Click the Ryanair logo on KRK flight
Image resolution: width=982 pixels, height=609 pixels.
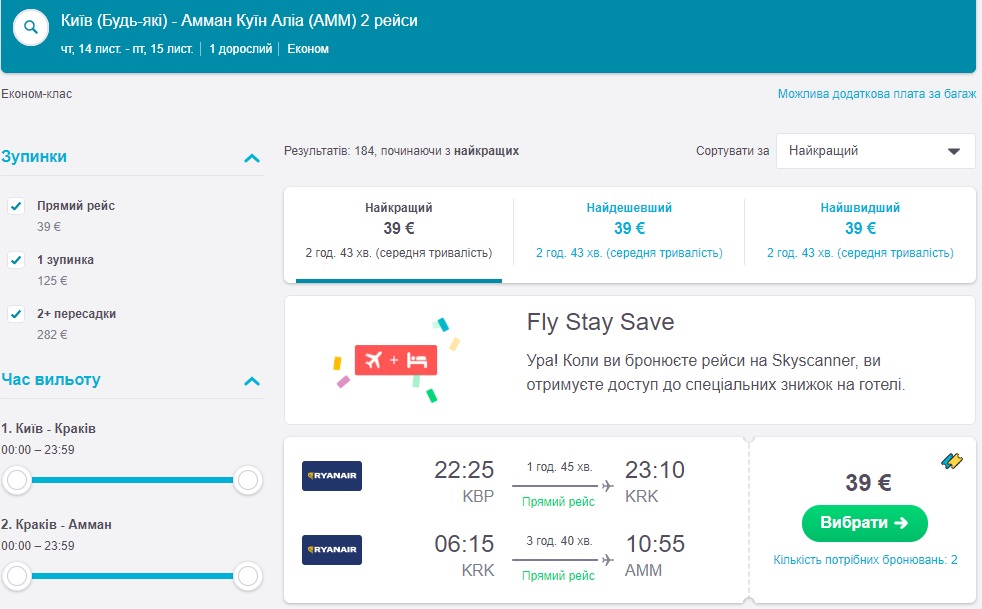coord(332,550)
